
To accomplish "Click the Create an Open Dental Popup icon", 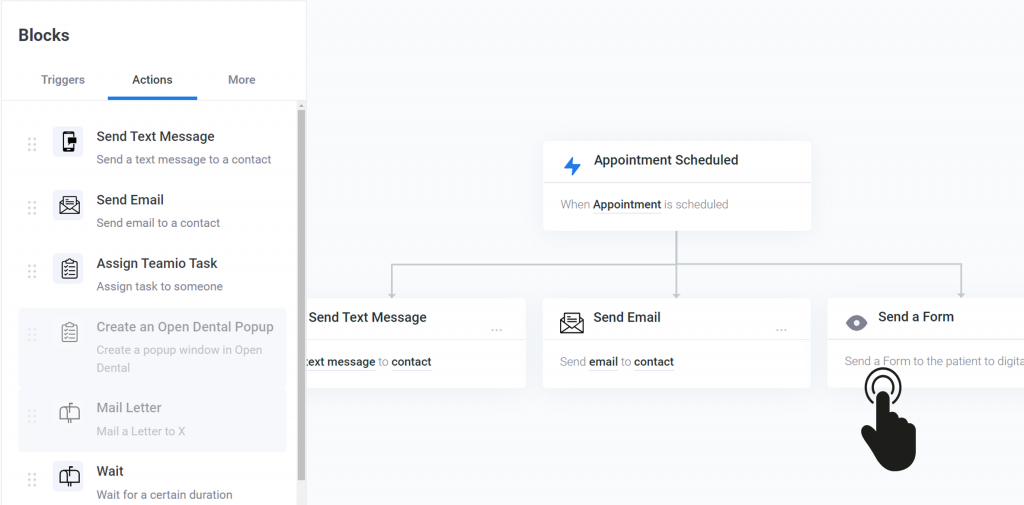I will [69, 333].
